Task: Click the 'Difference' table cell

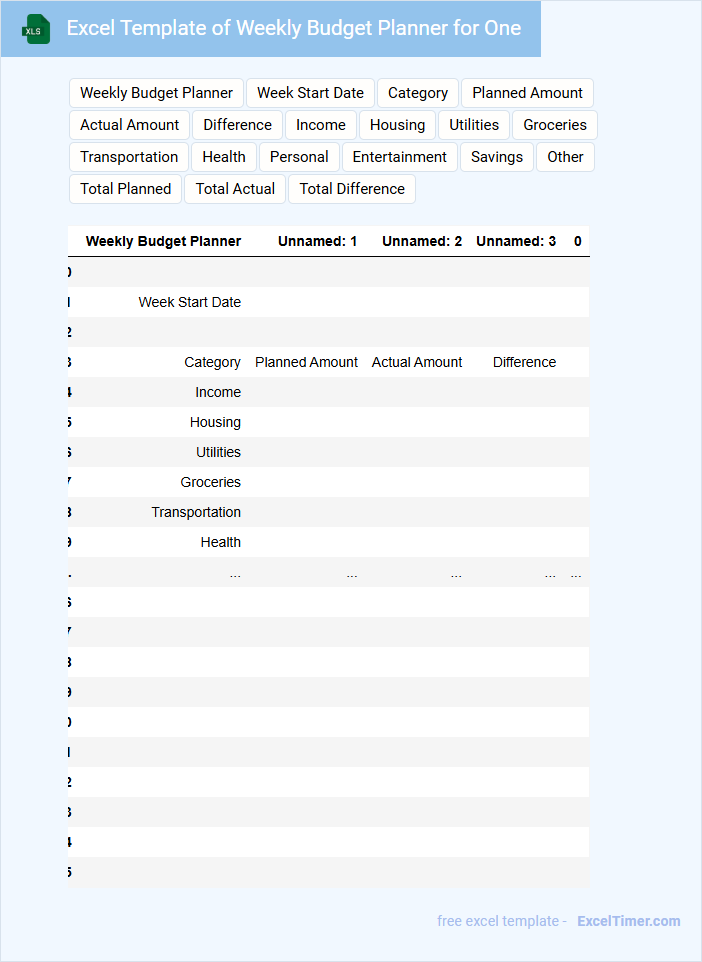Action: click(525, 362)
